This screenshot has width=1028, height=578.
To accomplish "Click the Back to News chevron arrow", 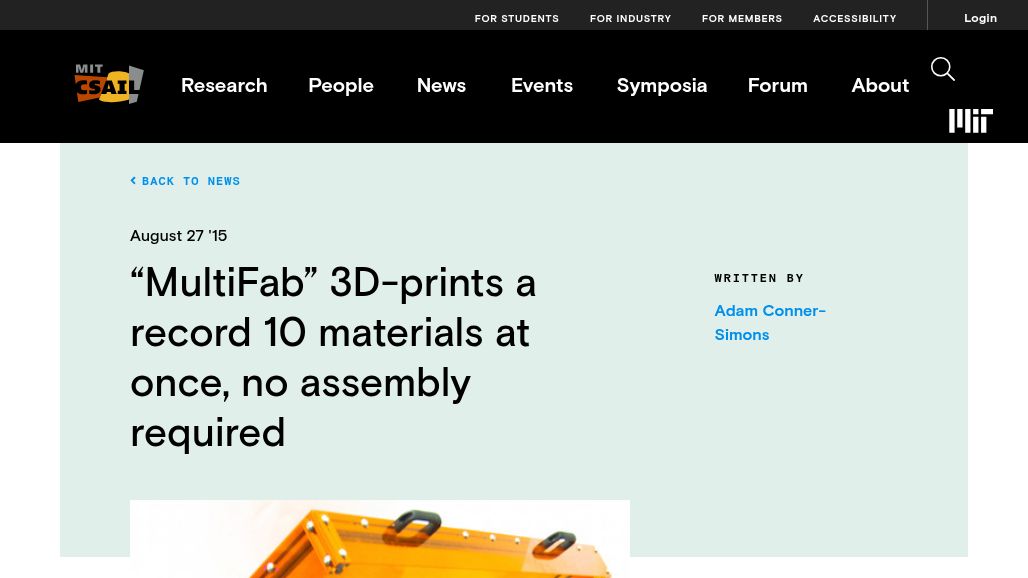I will tap(133, 181).
